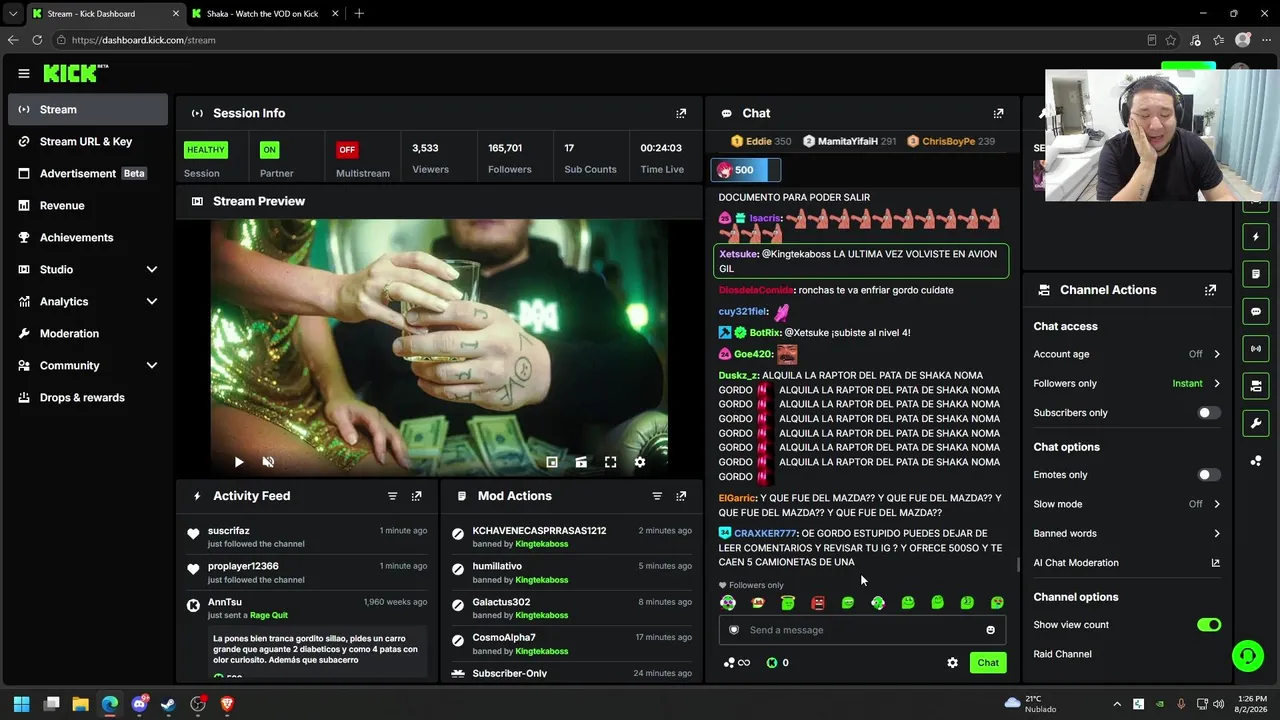This screenshot has height=720, width=1280.
Task: Open the emote picker in the message box
Action: (x=990, y=630)
